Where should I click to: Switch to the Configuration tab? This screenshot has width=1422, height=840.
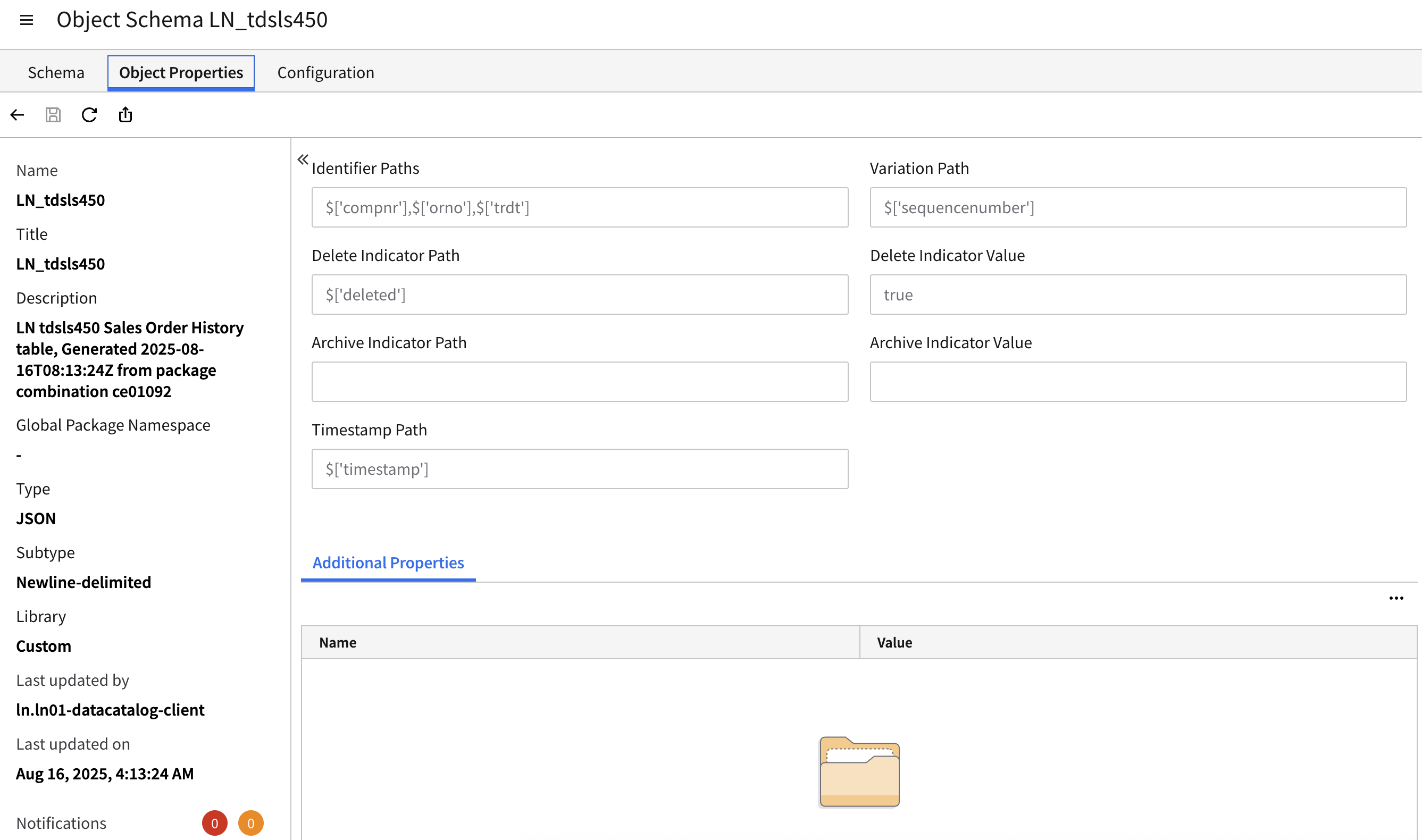(325, 72)
